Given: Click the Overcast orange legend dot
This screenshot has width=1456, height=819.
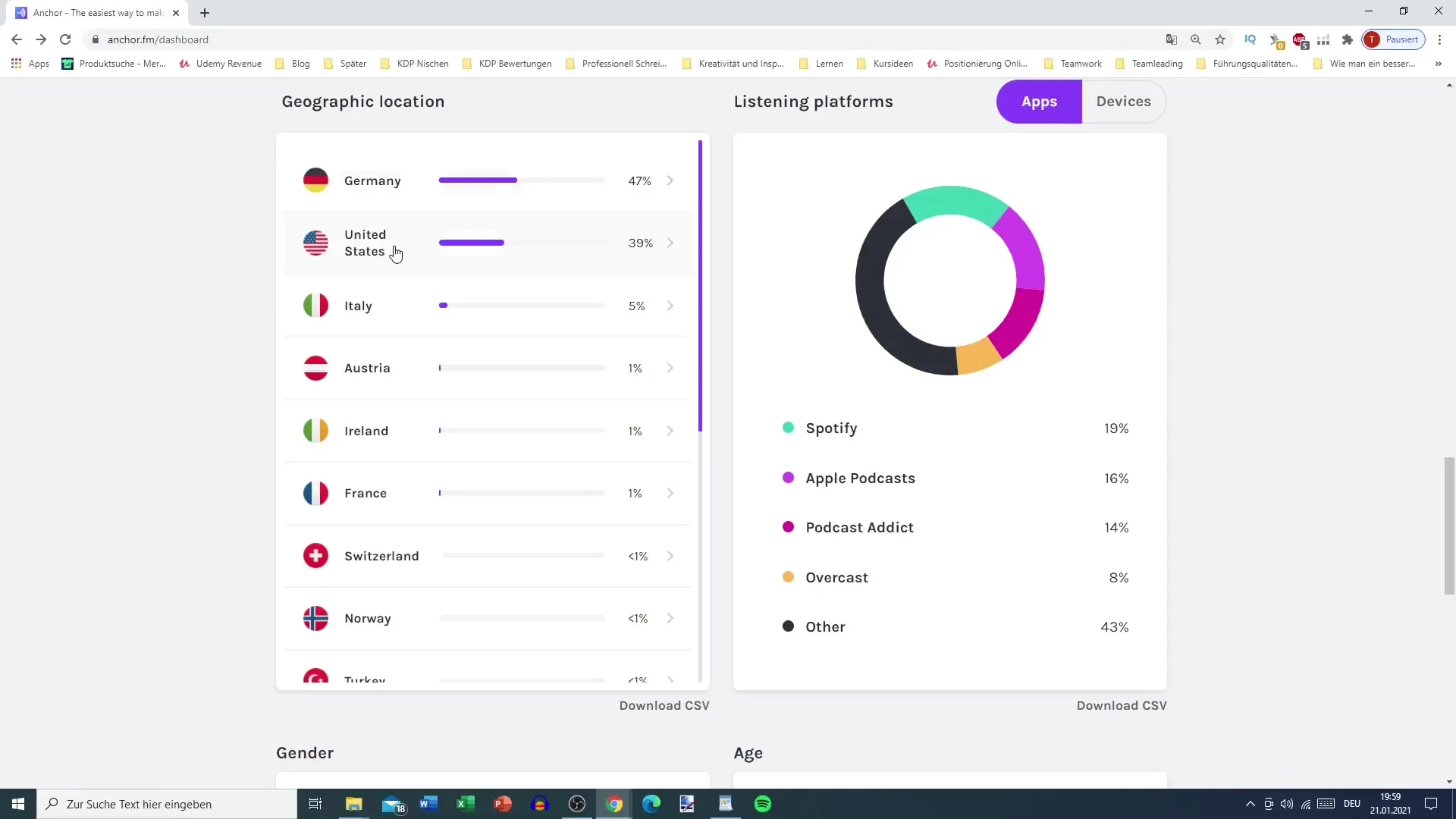Looking at the screenshot, I should [x=788, y=577].
